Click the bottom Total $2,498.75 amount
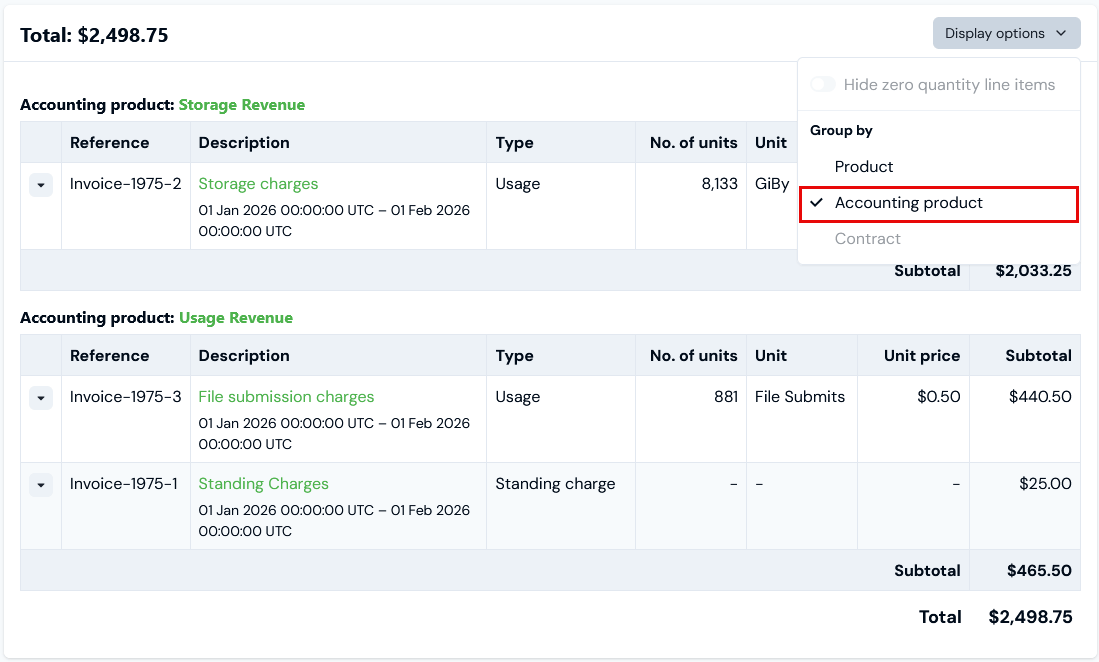 [x=1030, y=617]
